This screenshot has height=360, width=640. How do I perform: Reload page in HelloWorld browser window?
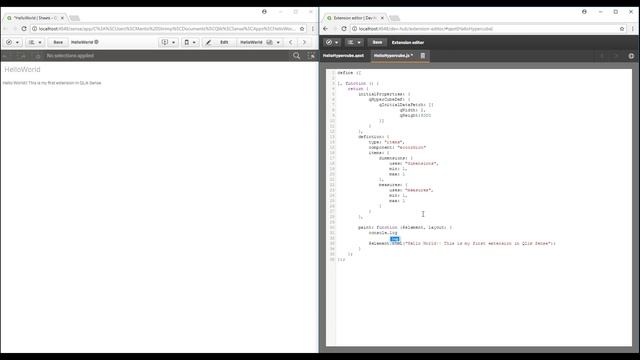(24, 29)
